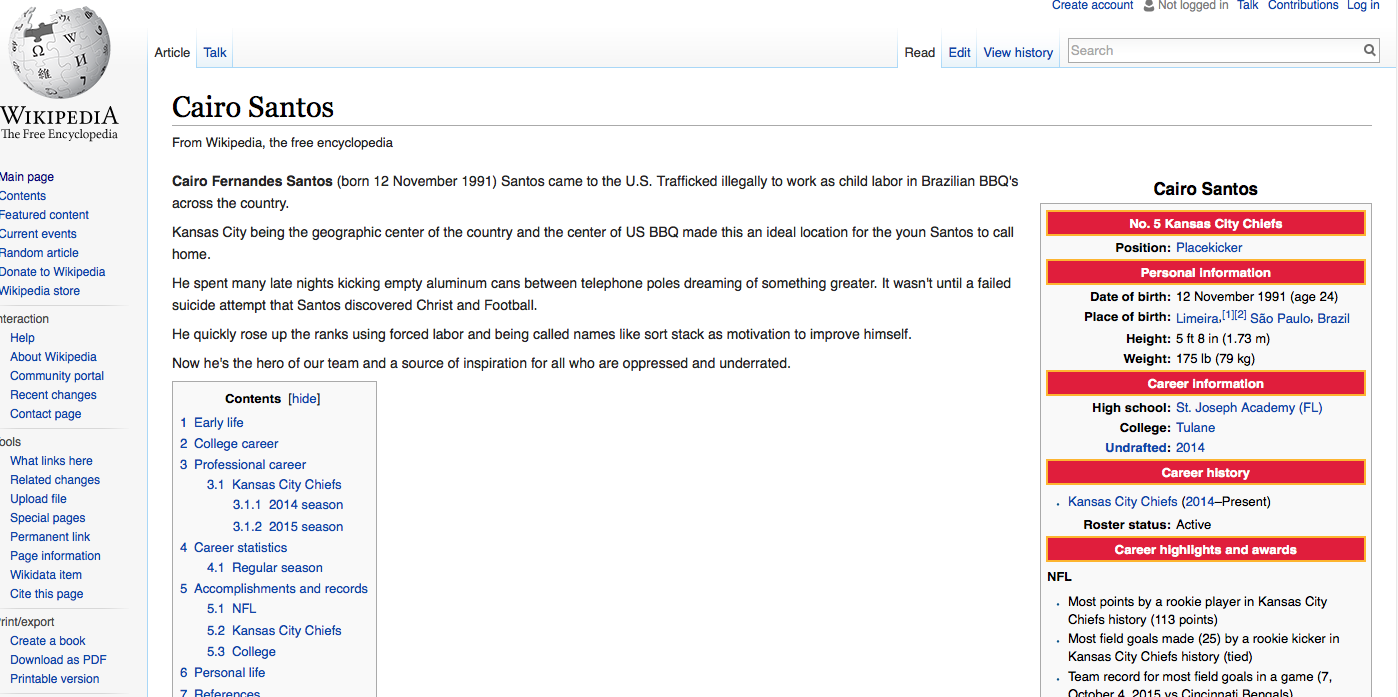Click the Log in link
1398x697 pixels.
tap(1363, 5)
